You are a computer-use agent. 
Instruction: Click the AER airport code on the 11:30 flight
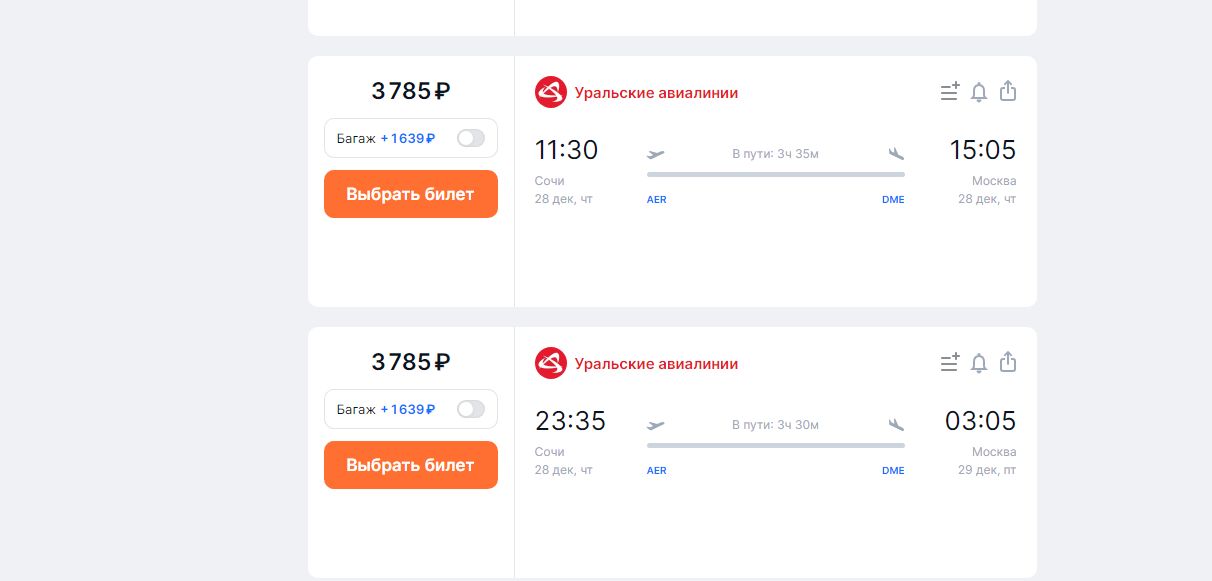pyautogui.click(x=657, y=200)
